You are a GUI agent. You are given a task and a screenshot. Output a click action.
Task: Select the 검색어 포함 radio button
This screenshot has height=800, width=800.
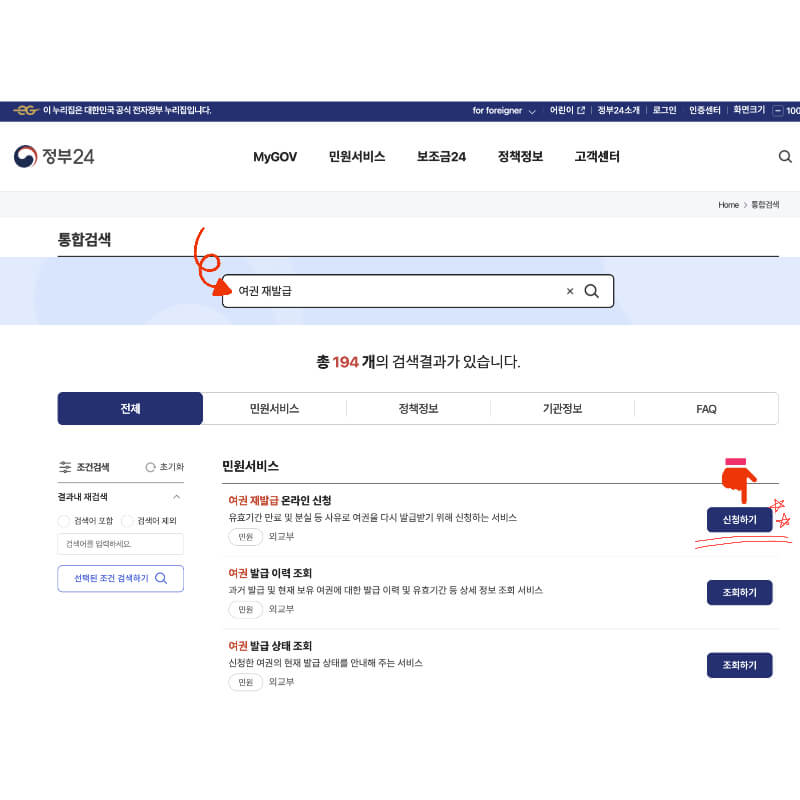point(63,520)
